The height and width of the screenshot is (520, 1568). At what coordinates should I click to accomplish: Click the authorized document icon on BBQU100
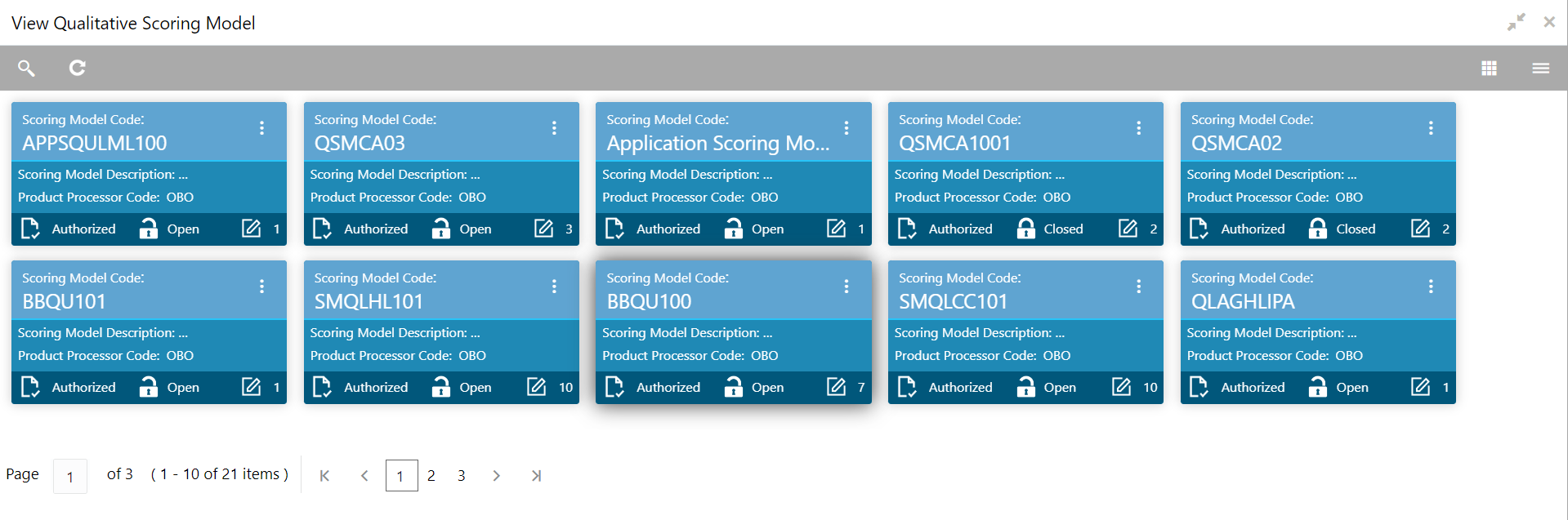614,387
